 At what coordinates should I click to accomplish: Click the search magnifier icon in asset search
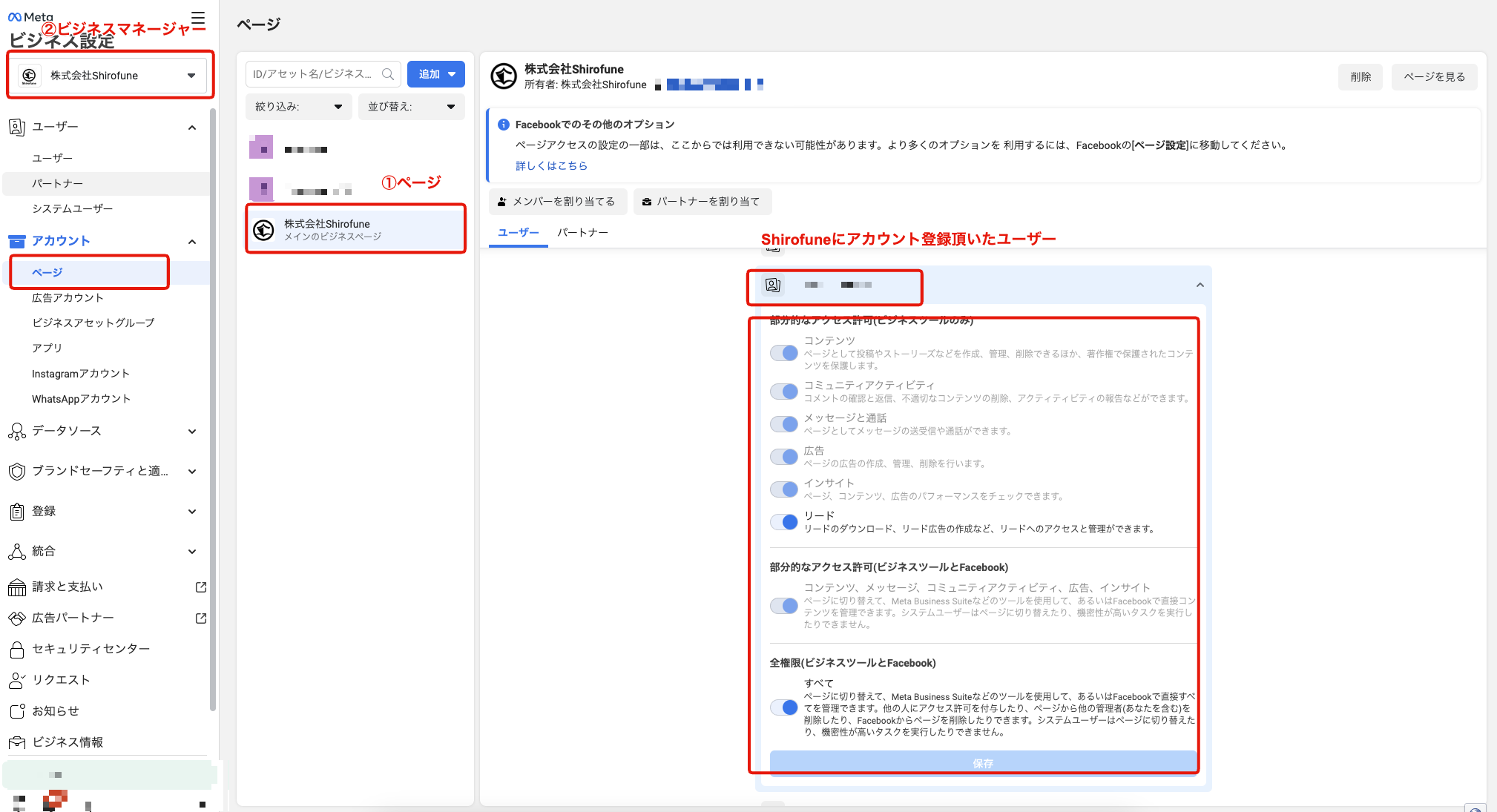tap(387, 74)
